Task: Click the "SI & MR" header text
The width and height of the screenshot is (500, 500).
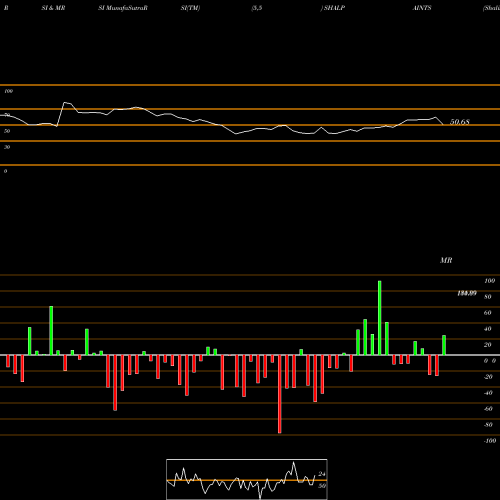Action: (53, 8)
